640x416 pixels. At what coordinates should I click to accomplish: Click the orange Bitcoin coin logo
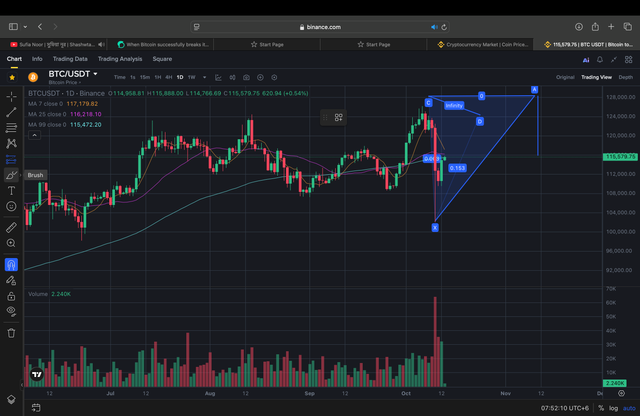pyautogui.click(x=33, y=77)
